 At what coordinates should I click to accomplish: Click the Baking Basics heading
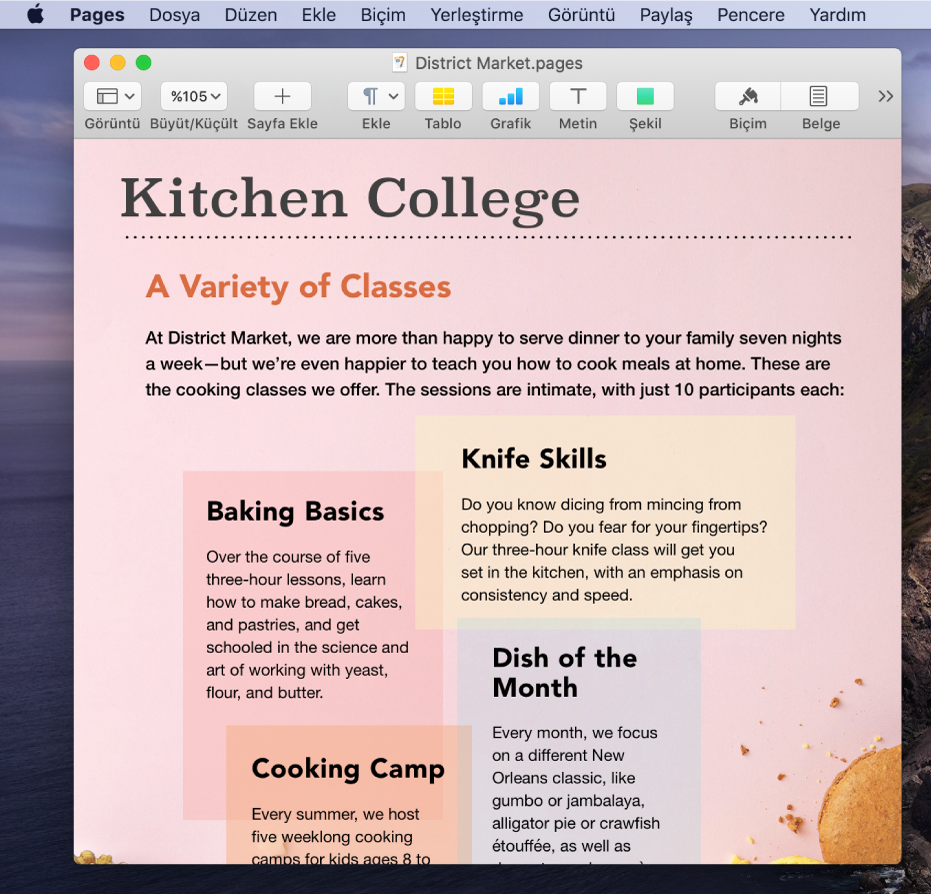[x=295, y=512]
